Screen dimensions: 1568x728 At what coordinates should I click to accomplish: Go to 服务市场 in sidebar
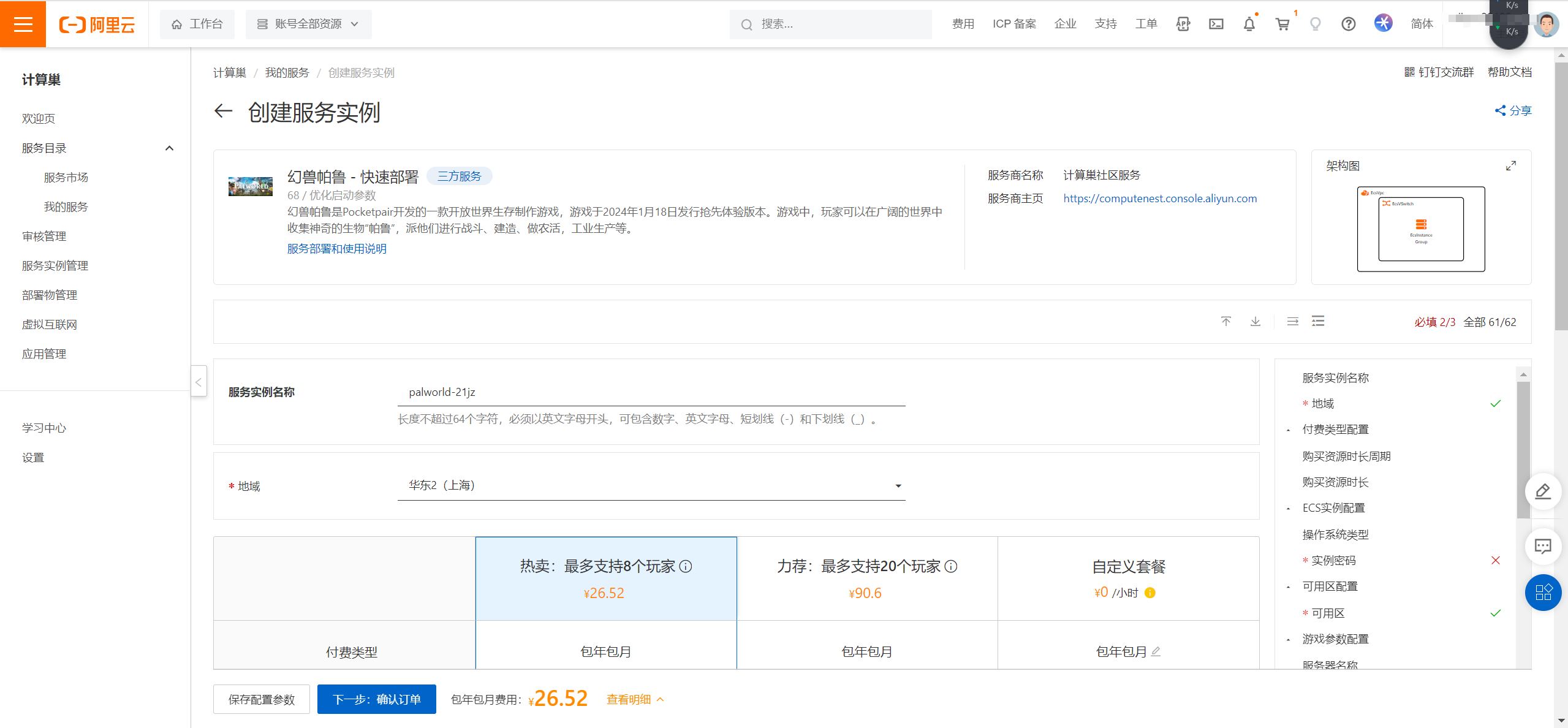(66, 178)
